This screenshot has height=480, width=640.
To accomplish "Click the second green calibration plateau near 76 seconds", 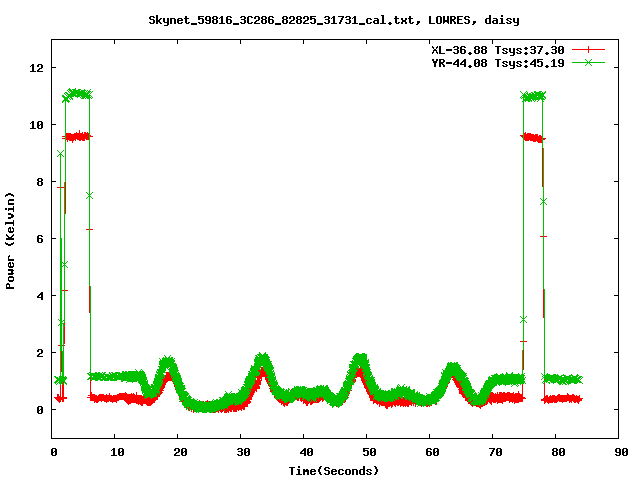I will click(x=533, y=97).
